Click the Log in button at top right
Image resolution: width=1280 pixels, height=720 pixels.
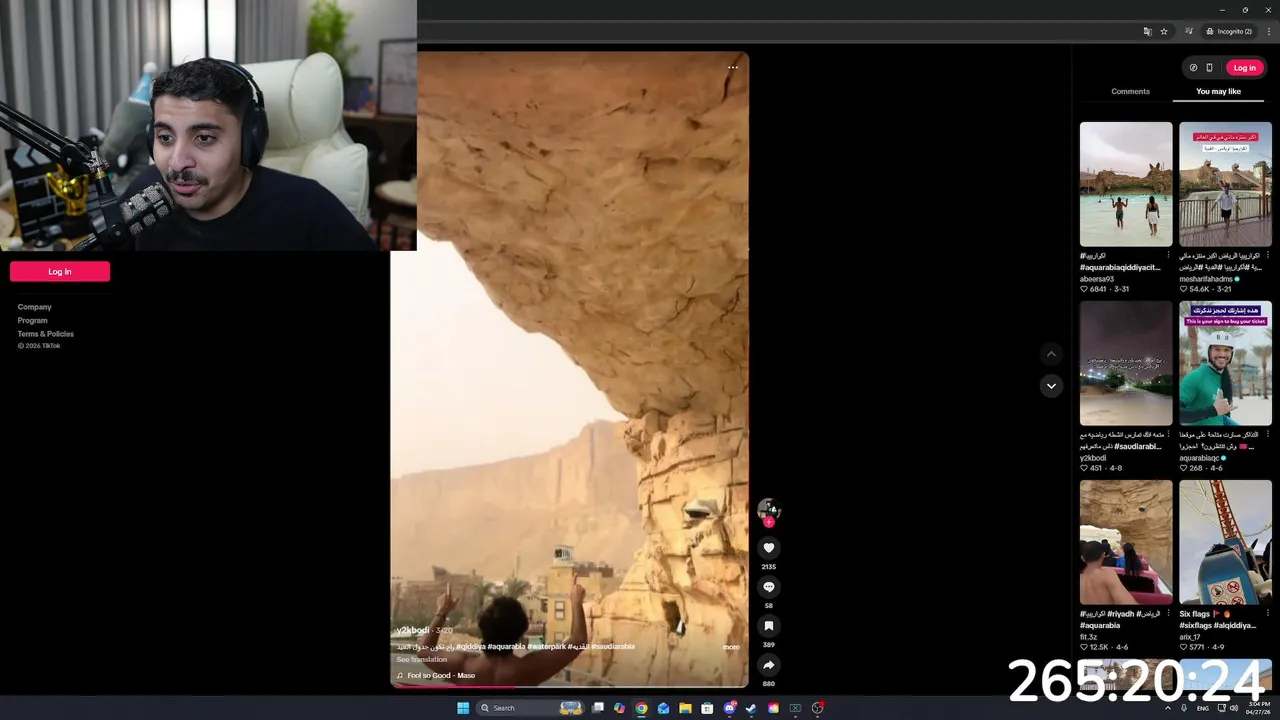tap(1244, 68)
